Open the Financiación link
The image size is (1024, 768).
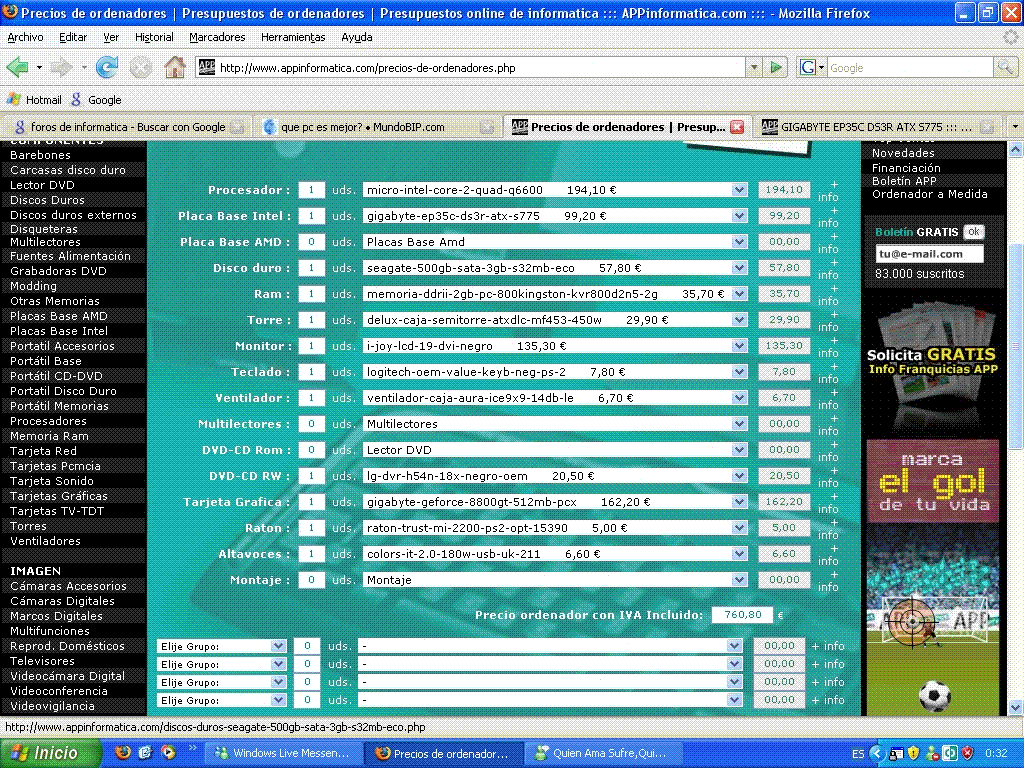point(906,168)
